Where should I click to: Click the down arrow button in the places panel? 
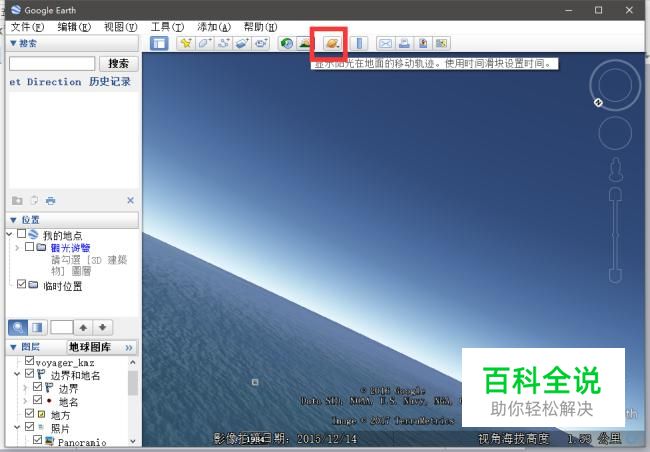[103, 328]
